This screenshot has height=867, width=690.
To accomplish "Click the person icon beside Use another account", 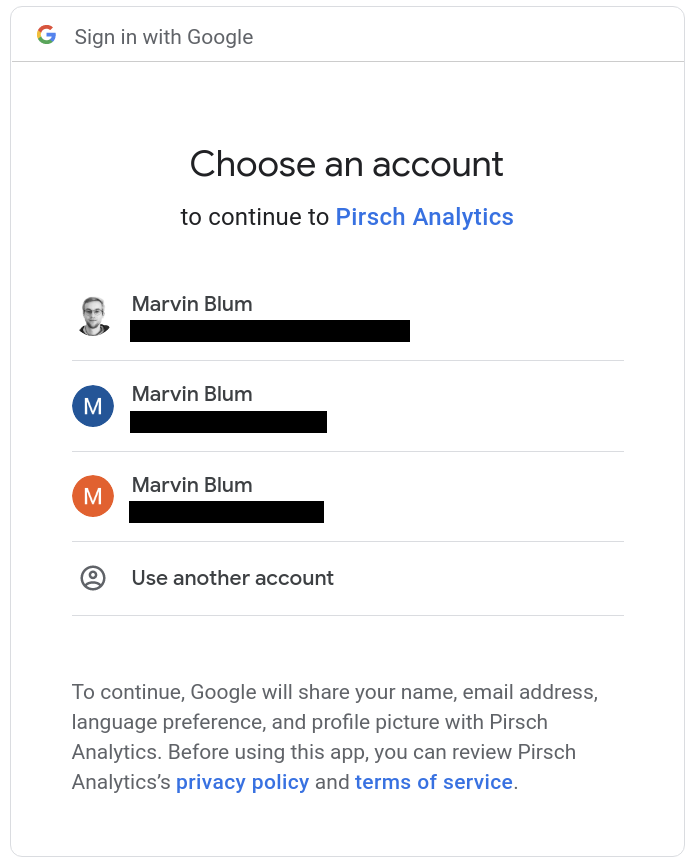I will (x=93, y=578).
